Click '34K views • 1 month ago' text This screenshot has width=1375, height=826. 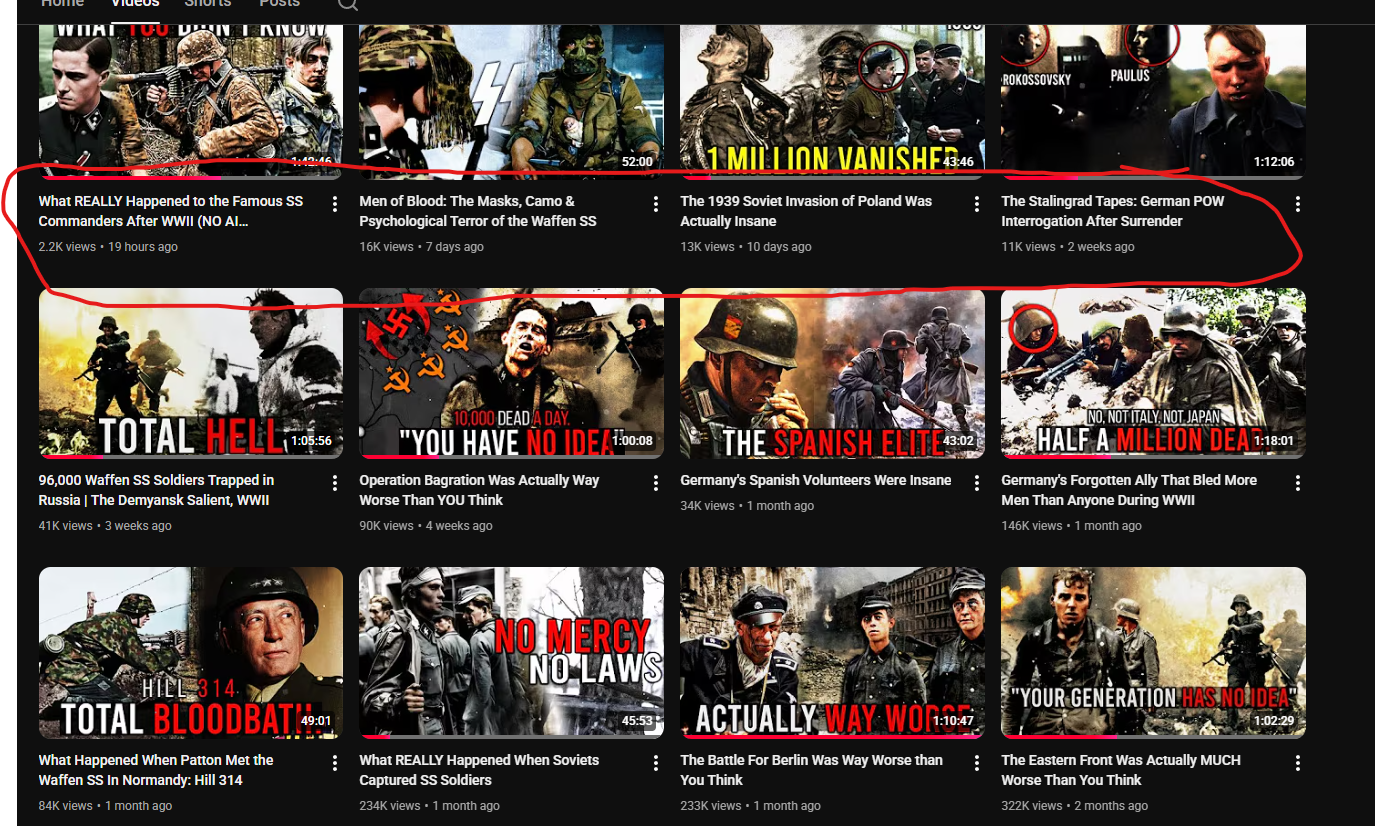[748, 506]
